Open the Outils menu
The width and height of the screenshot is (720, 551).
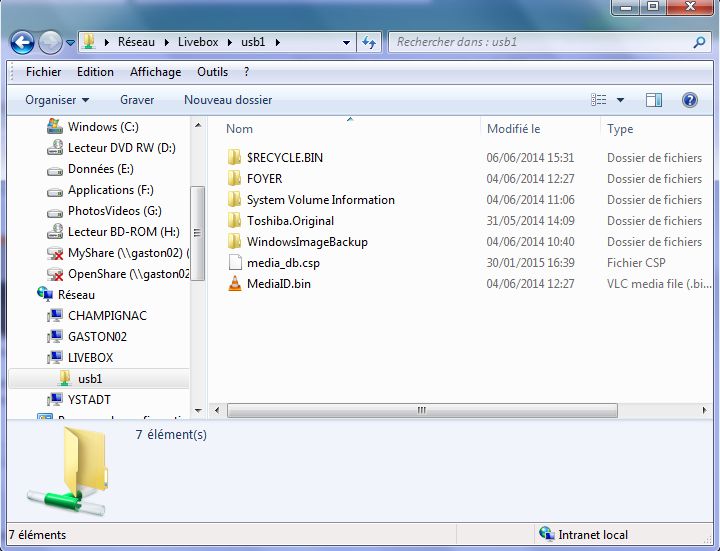tap(212, 72)
